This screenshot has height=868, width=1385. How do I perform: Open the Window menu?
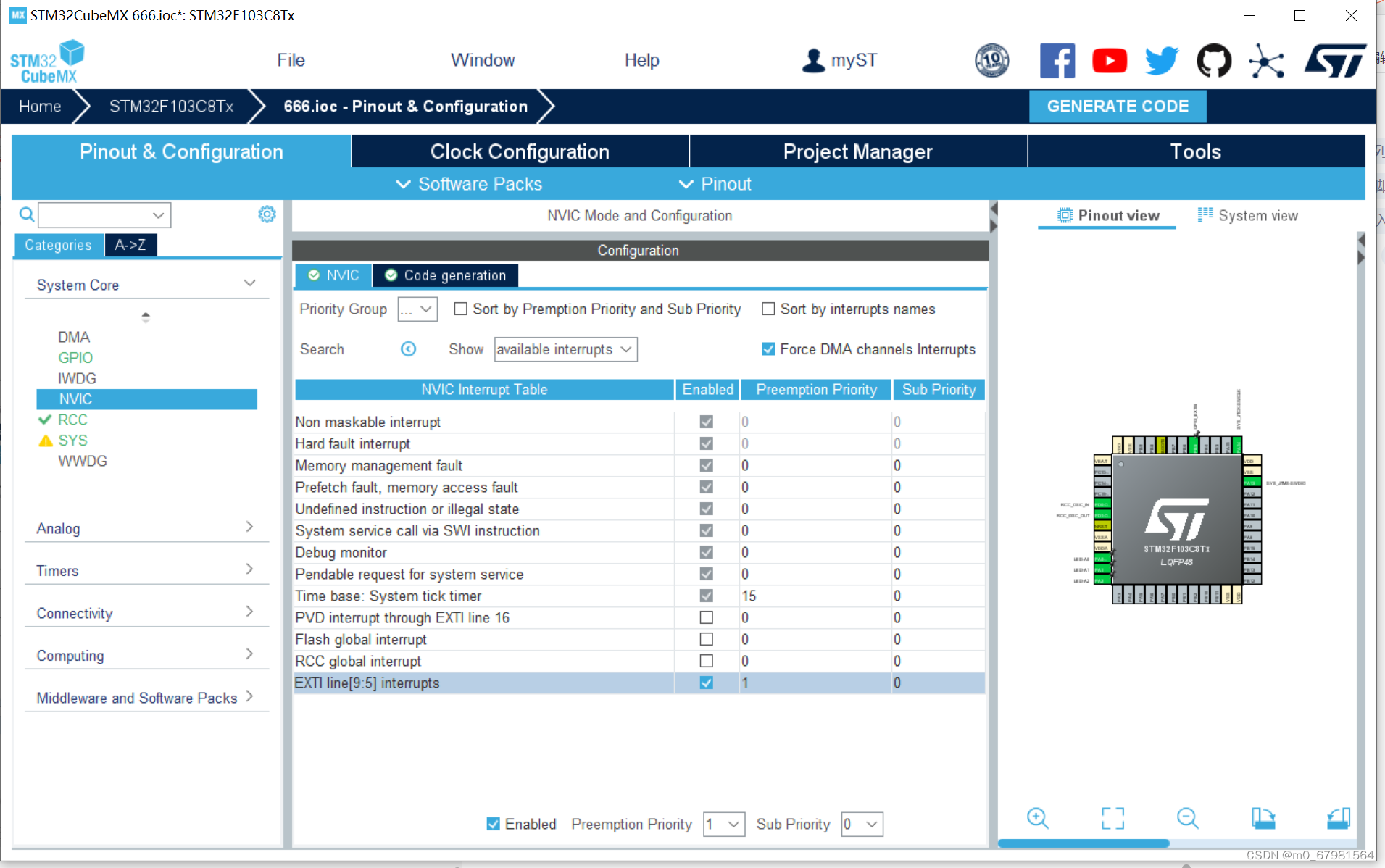tap(483, 60)
